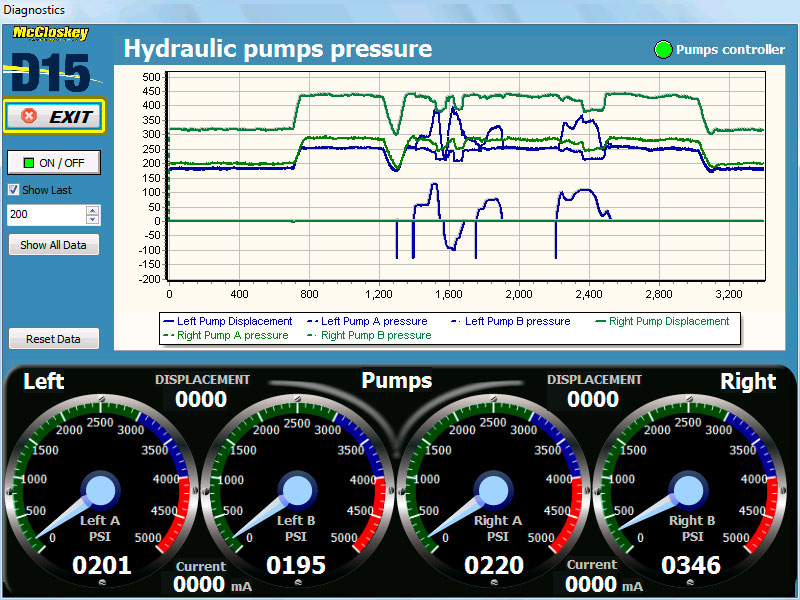Click the Left displacement 0000 readout

click(x=202, y=399)
